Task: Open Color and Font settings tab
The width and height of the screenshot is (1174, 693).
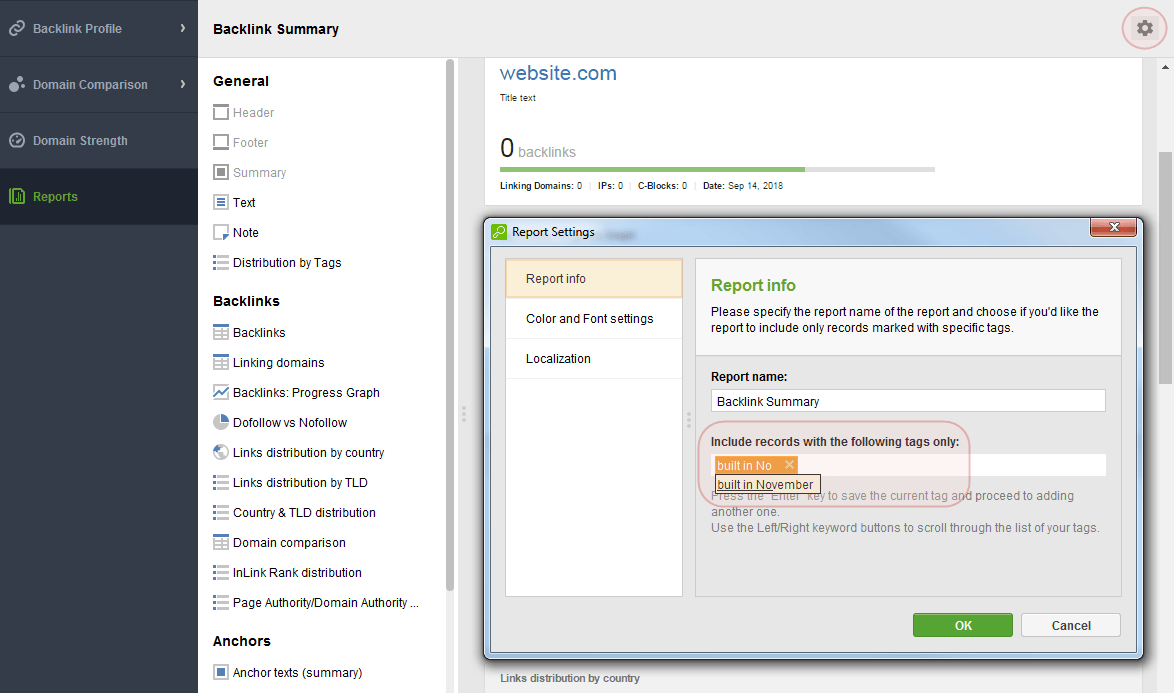Action: (x=590, y=319)
